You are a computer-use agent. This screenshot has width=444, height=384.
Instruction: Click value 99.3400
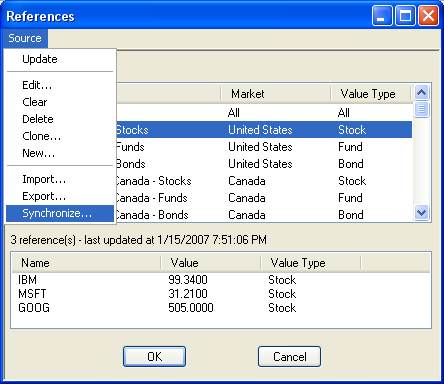(188, 280)
